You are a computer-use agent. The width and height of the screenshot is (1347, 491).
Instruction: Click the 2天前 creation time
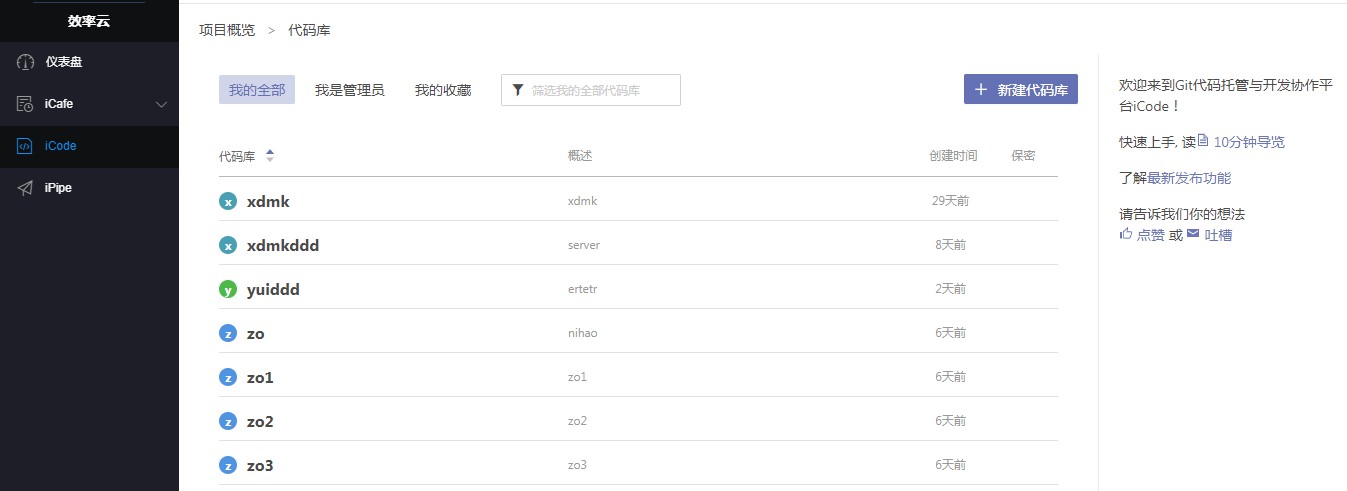click(950, 289)
